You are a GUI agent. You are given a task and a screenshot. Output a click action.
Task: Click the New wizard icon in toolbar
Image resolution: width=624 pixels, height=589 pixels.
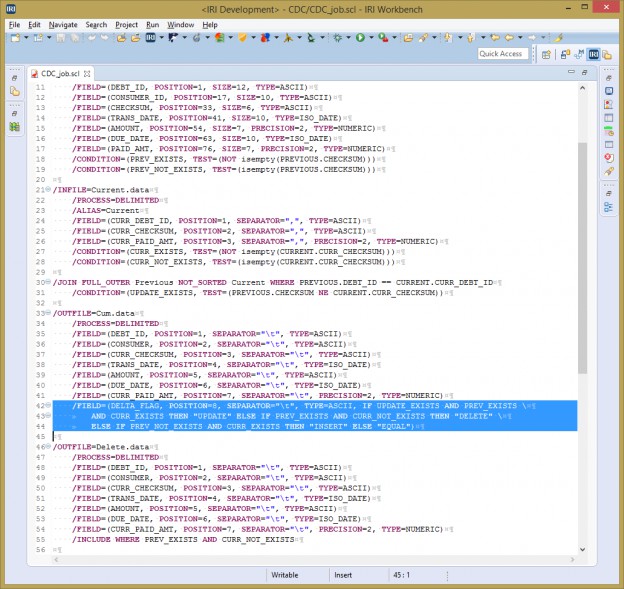(x=16, y=38)
